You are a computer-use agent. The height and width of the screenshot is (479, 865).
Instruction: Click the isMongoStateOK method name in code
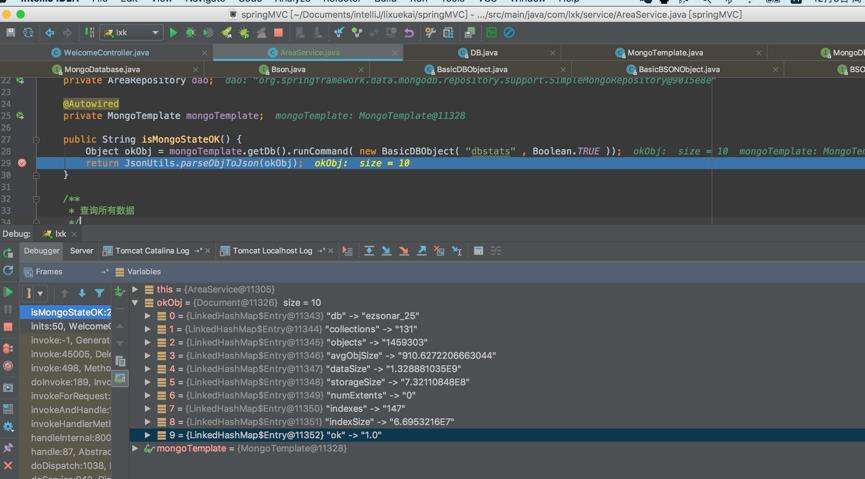(180, 139)
